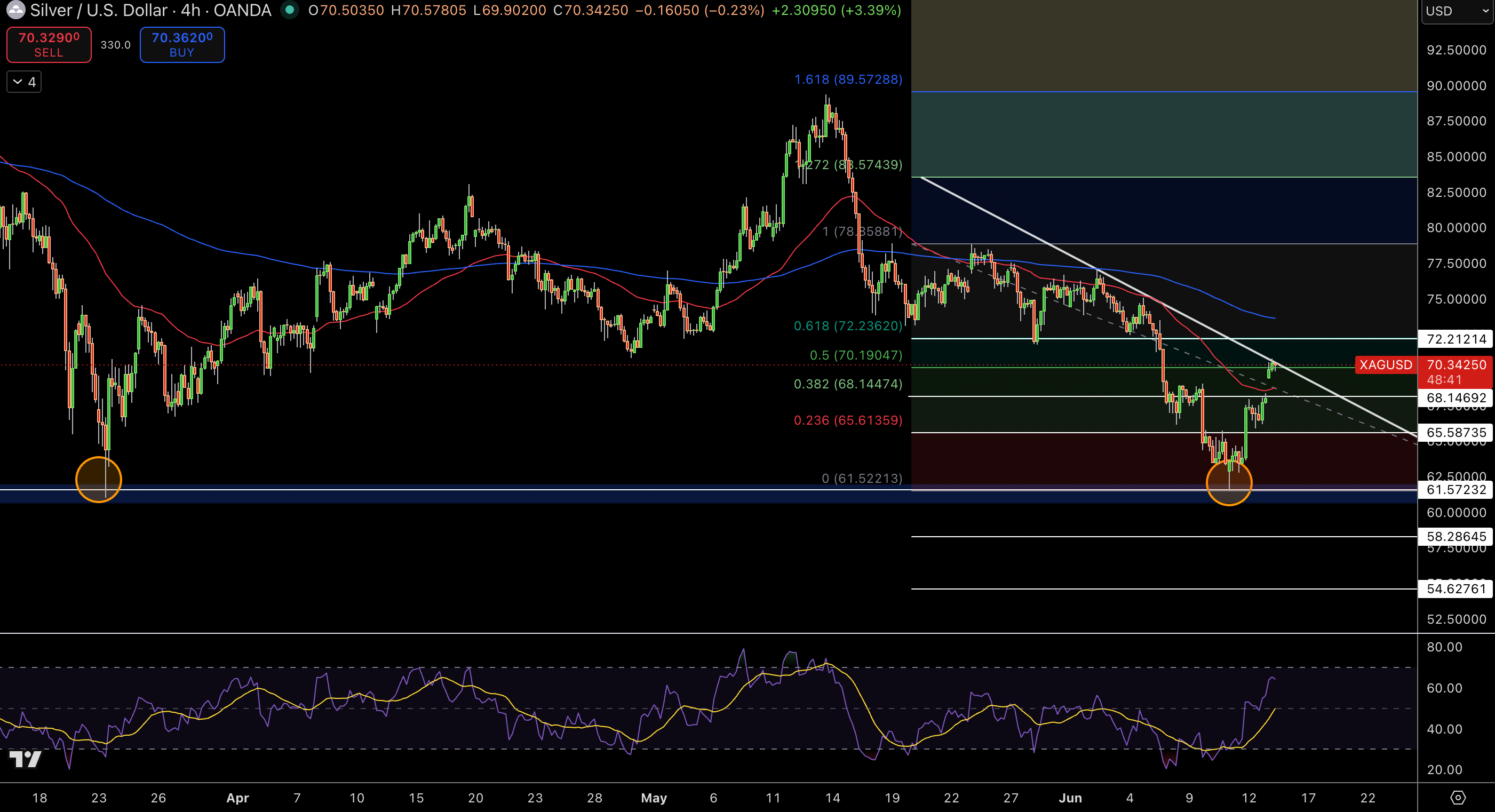The image size is (1495, 812).
Task: Open the USD currency dropdown
Action: click(1457, 11)
